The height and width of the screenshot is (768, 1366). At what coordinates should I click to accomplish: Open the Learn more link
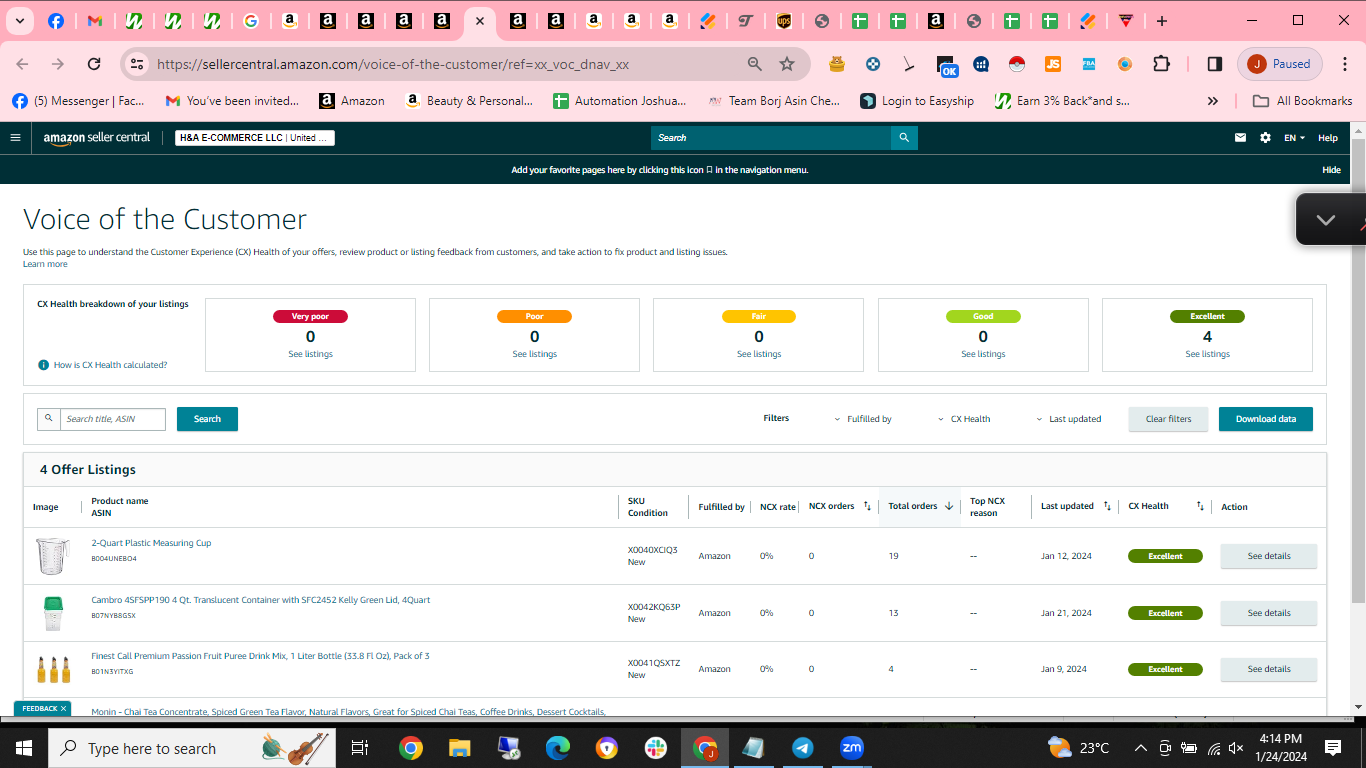pos(45,264)
